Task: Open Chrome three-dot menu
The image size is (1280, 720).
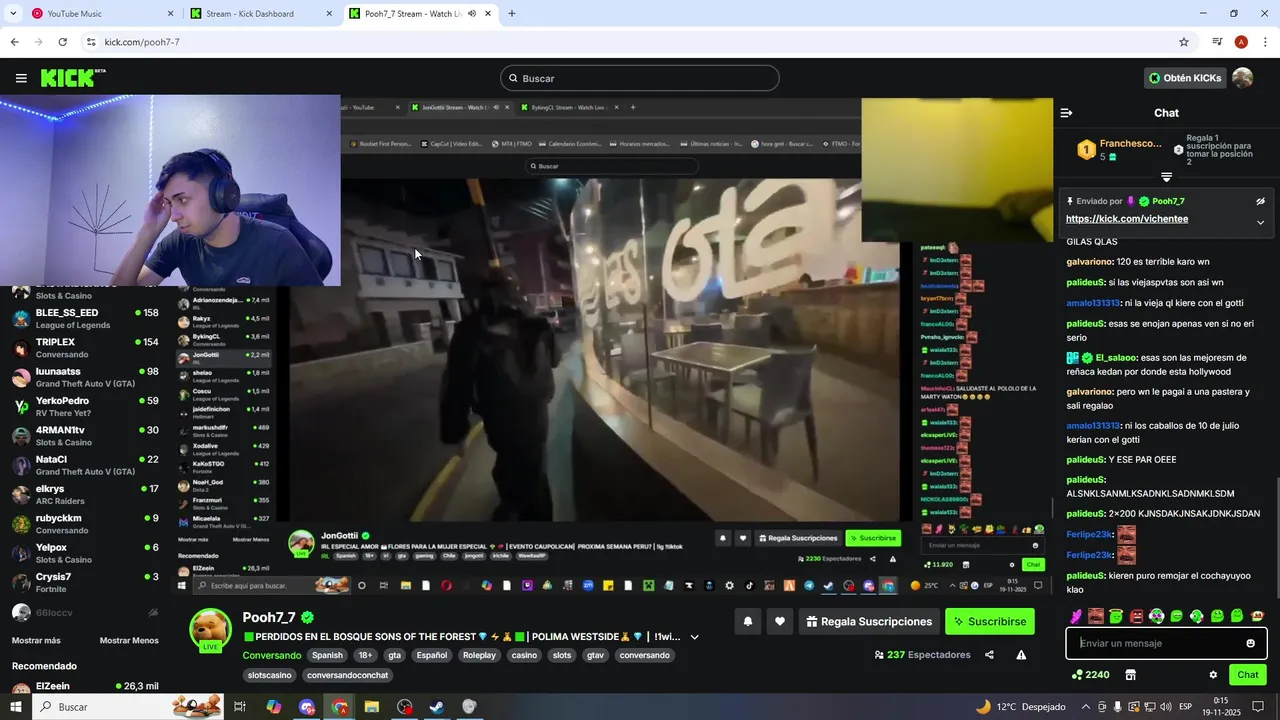Action: pos(1265,42)
